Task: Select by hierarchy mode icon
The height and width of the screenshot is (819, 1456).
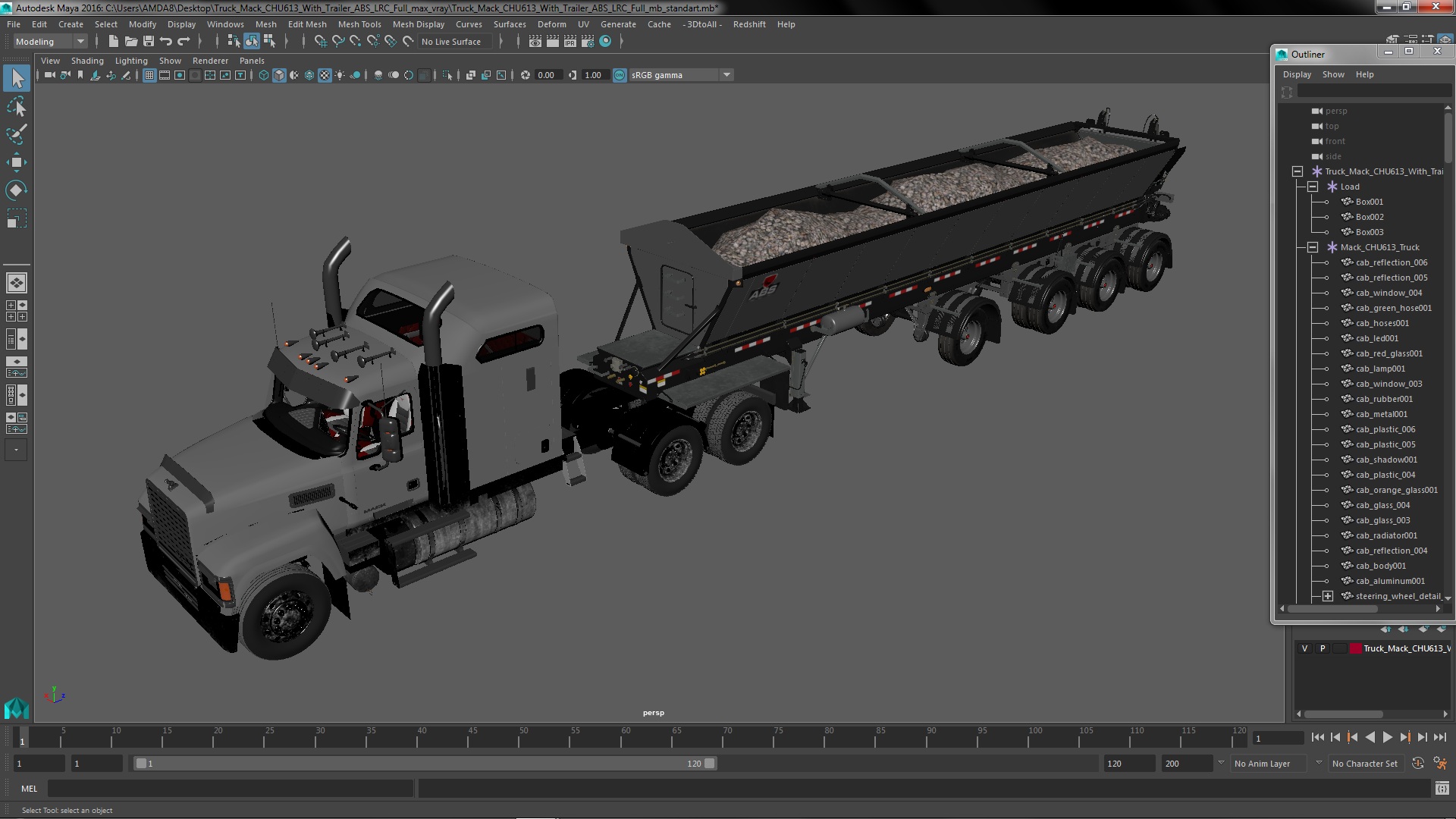Action: [x=234, y=42]
